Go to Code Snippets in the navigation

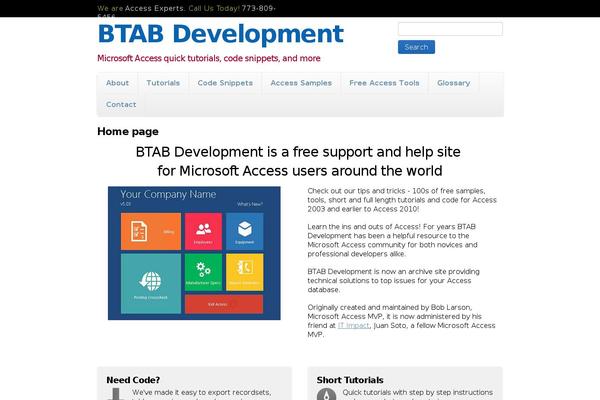[x=225, y=83]
